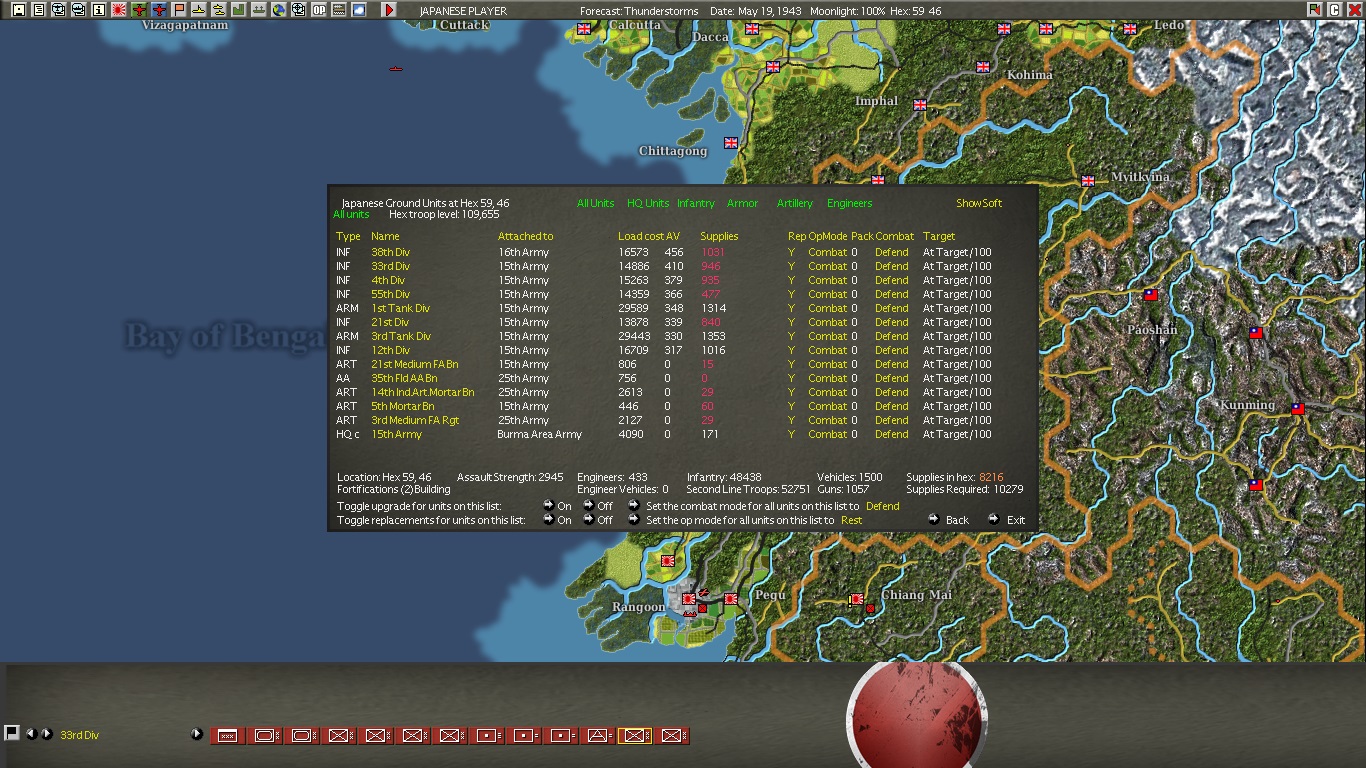Filter the list to Artillery
The height and width of the screenshot is (768, 1366).
(795, 204)
